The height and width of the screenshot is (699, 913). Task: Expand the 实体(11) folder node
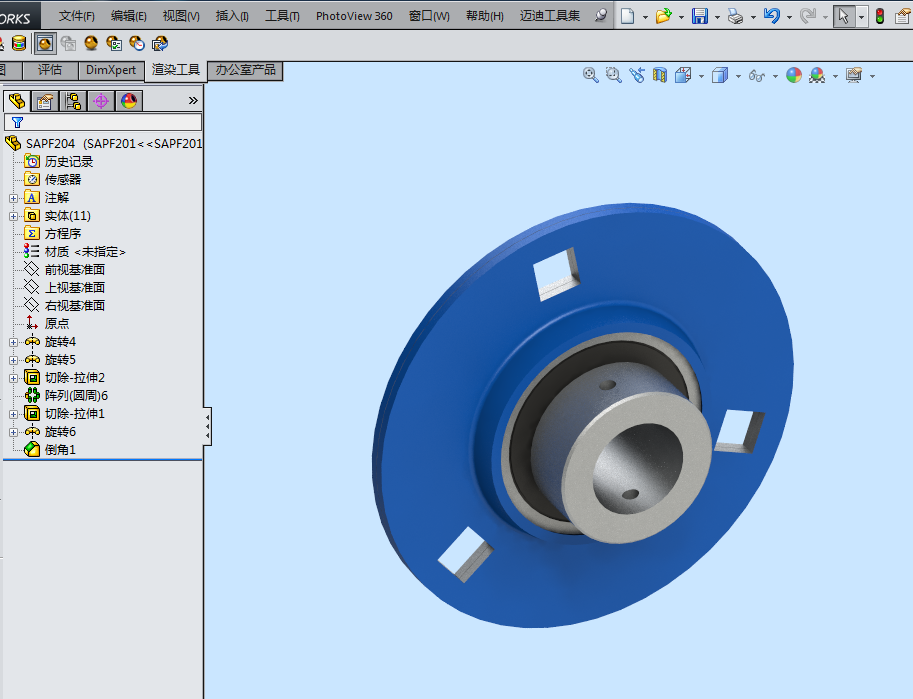[x=13, y=216]
